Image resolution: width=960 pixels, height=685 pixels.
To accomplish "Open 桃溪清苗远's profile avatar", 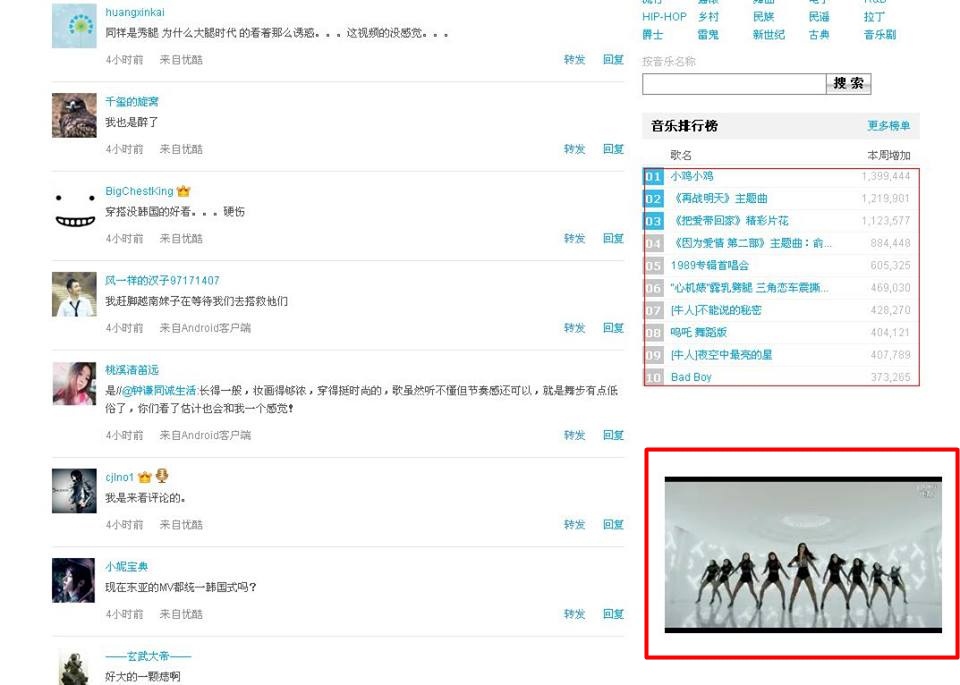I will click(x=74, y=383).
